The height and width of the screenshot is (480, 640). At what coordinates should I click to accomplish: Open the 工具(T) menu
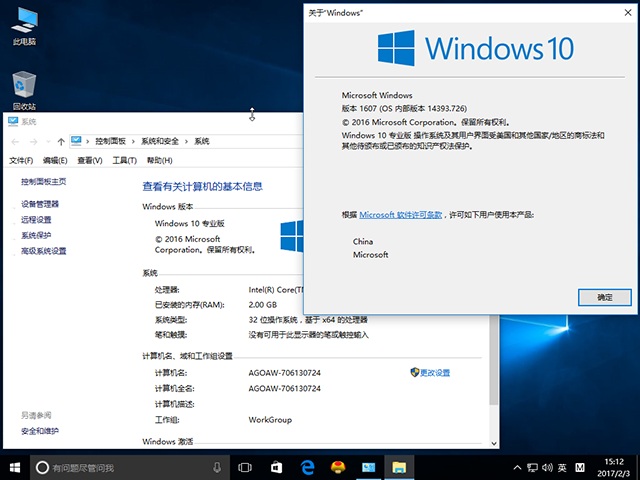pos(124,160)
